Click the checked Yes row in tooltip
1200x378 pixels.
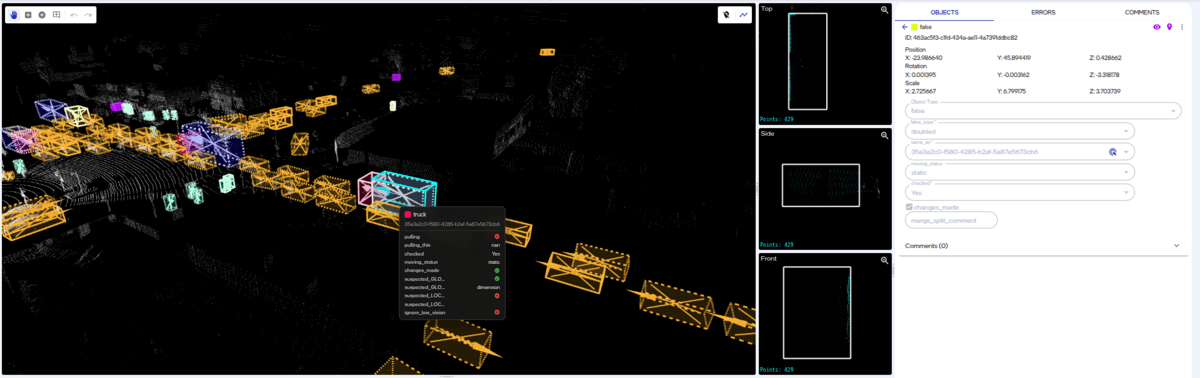click(x=452, y=253)
